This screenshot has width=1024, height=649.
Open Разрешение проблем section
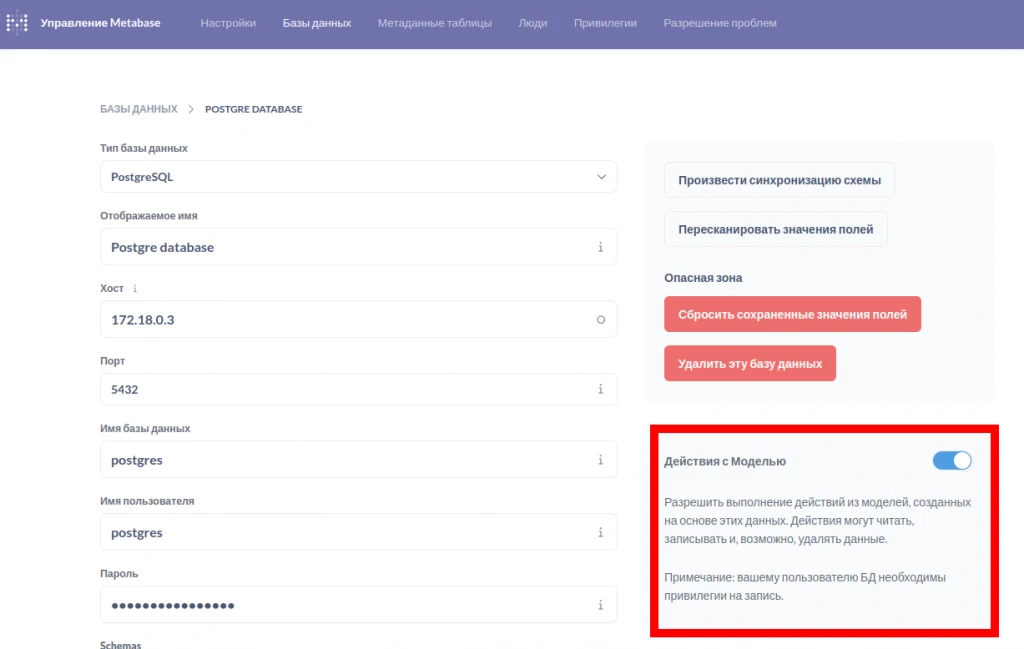point(720,23)
